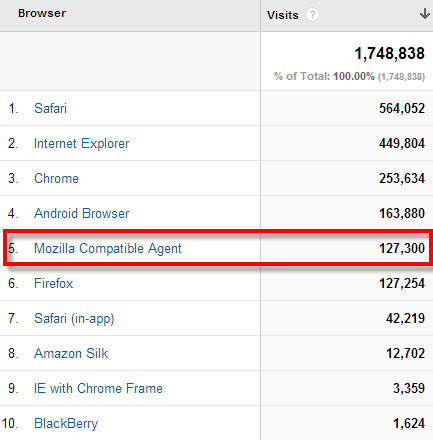Open the Firefox browser link
The width and height of the screenshot is (433, 440).
[53, 283]
